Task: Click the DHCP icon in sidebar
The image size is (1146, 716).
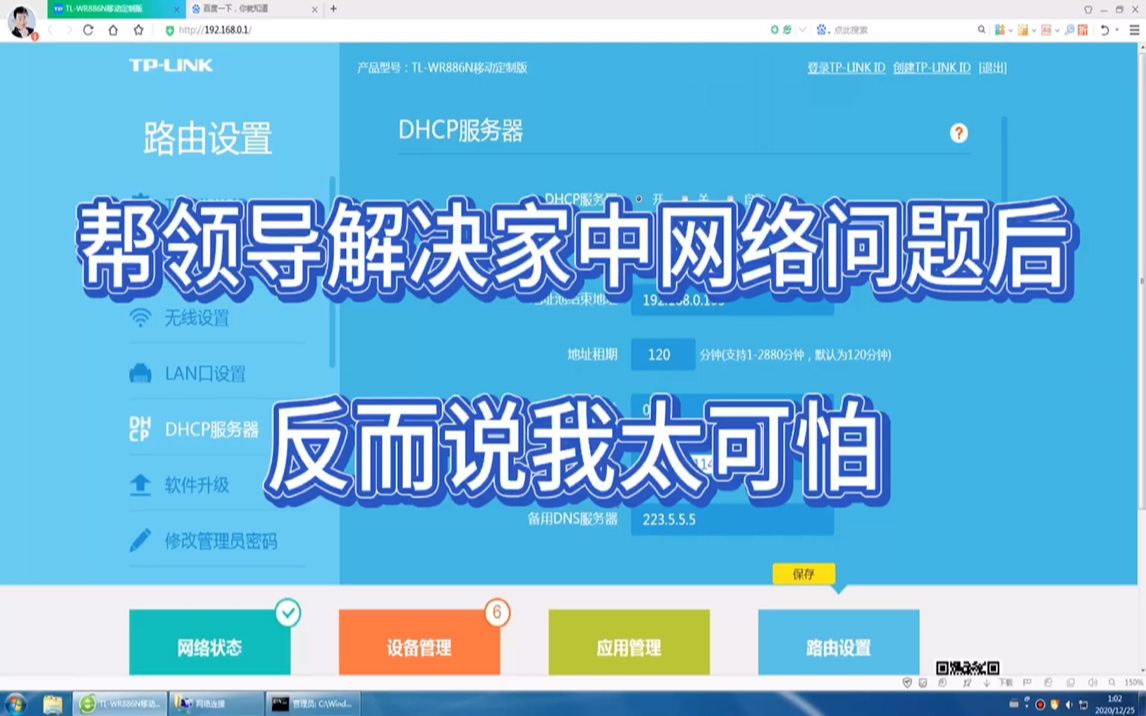Action: click(140, 429)
